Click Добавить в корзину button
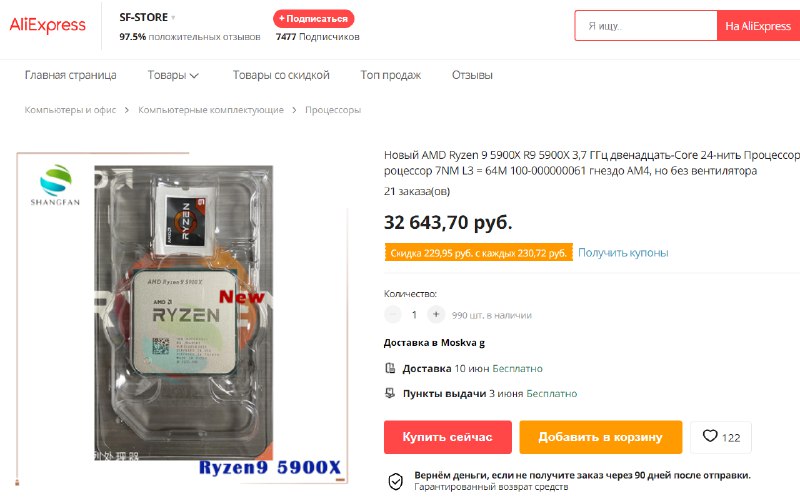 [601, 437]
